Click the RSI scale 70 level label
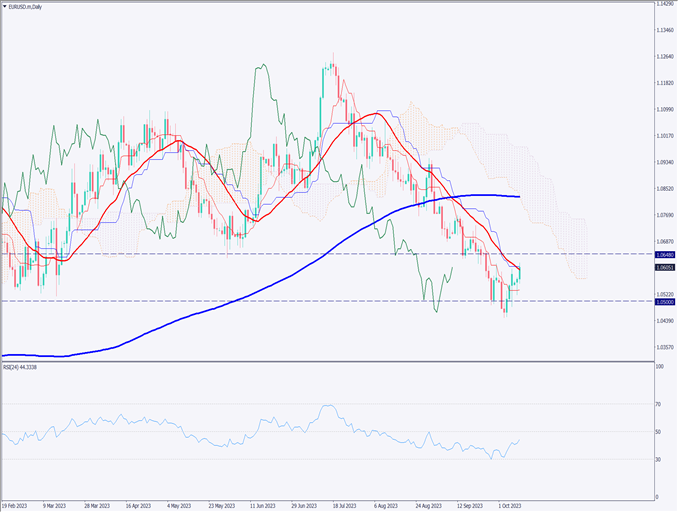This screenshot has width=678, height=512. (658, 404)
